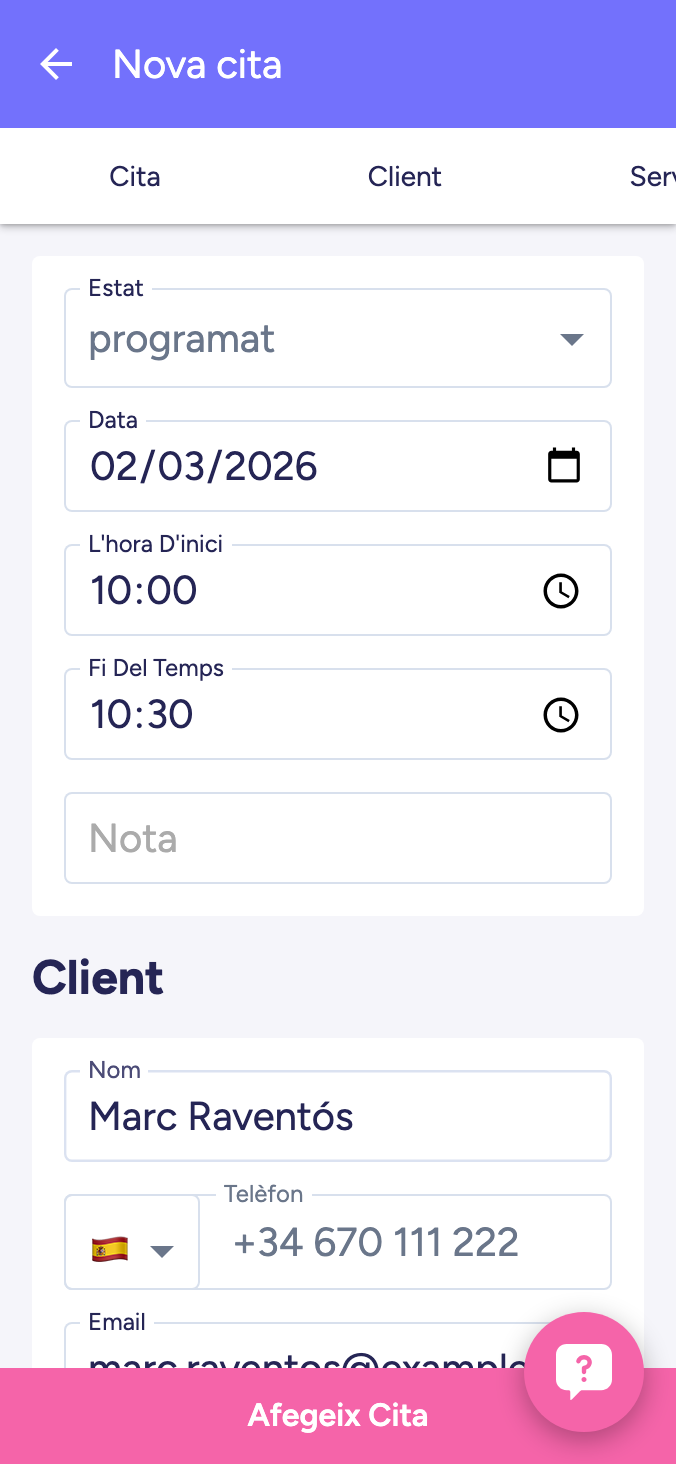Click clock icon for Fi Del Temps
Screen dimensions: 676x1464
coord(561,715)
